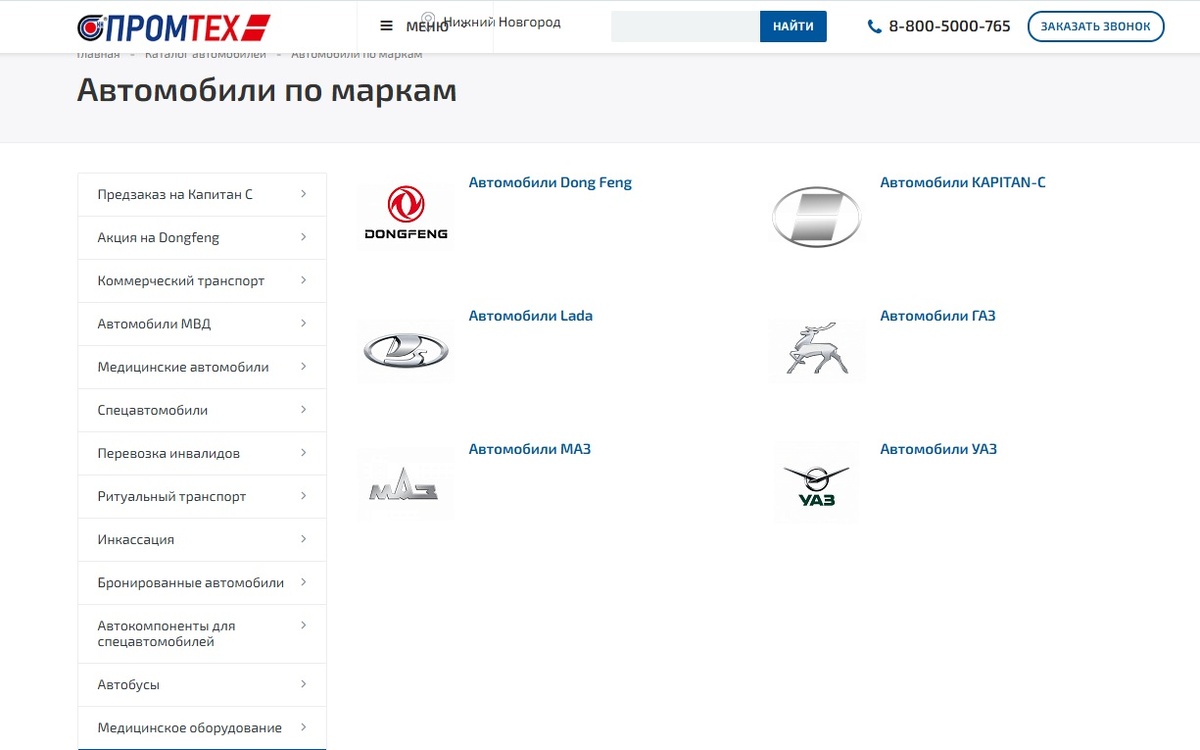Go to Каталог автомобилей breadcrumb

205,54
